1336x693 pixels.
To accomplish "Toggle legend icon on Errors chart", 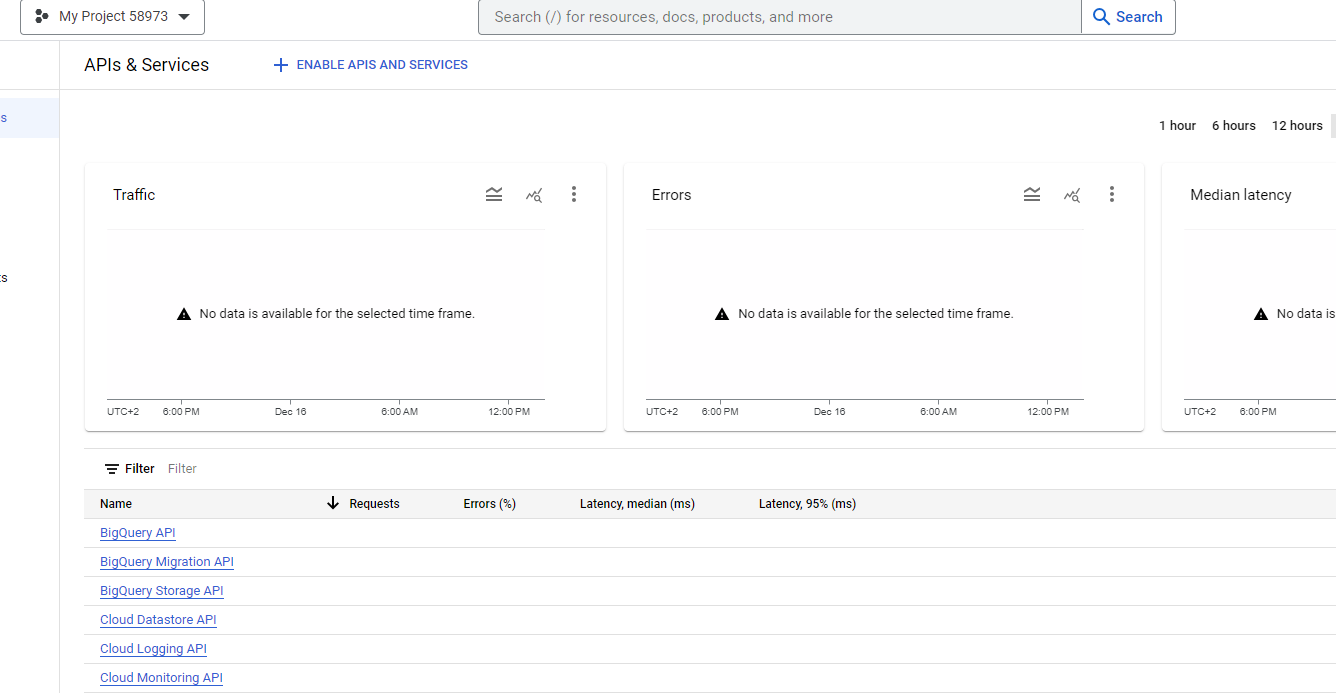I will pyautogui.click(x=1032, y=195).
